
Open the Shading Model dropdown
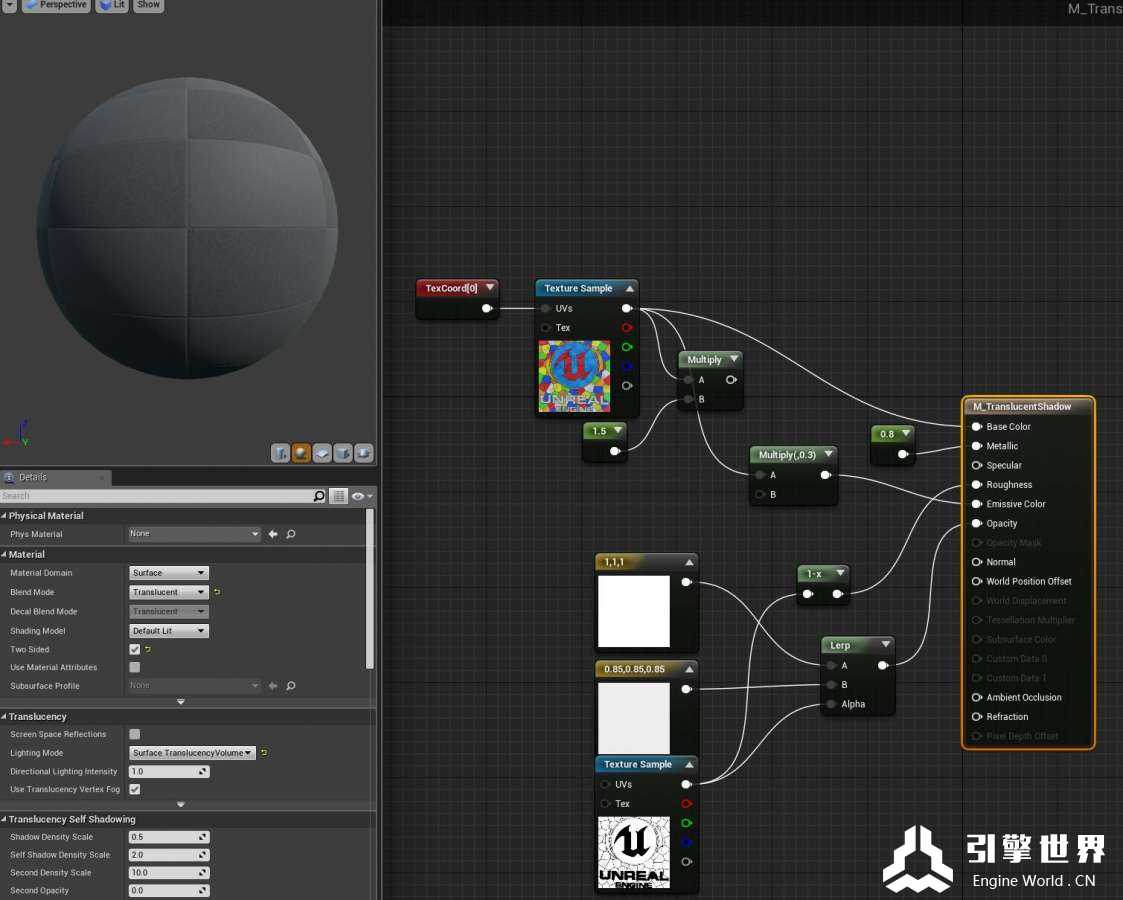(169, 631)
